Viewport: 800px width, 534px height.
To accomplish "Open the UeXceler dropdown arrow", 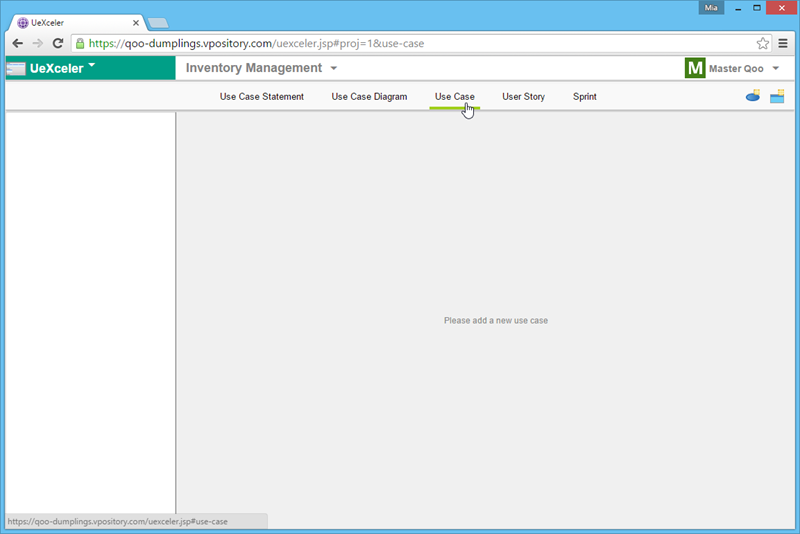I will [92, 65].
